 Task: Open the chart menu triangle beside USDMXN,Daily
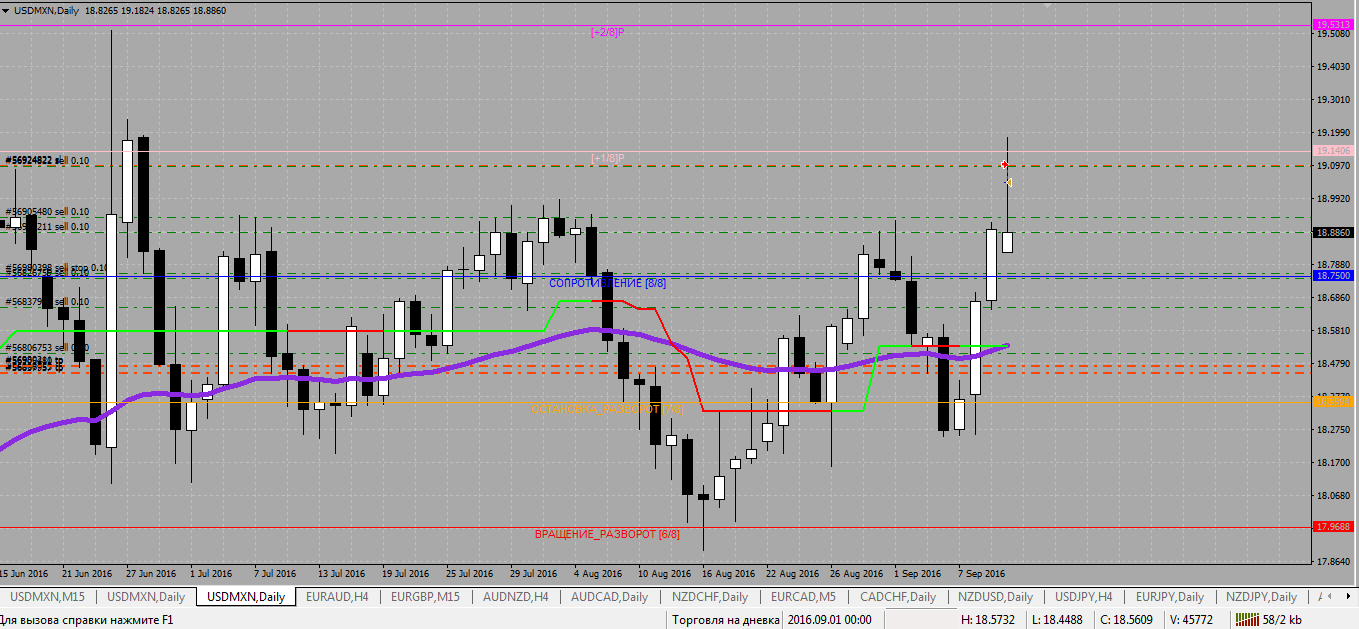(6, 9)
